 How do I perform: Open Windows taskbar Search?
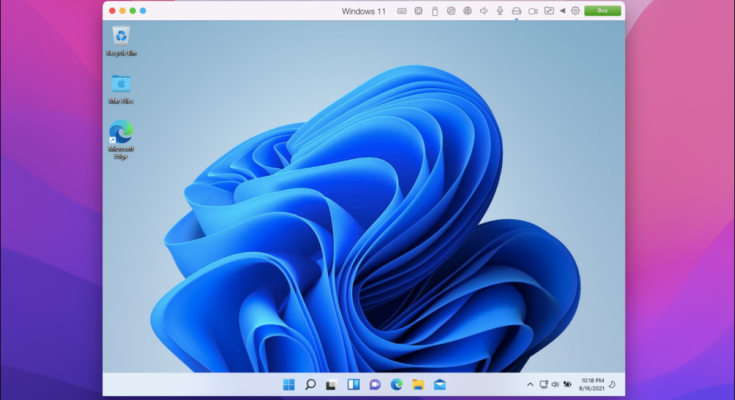310,384
